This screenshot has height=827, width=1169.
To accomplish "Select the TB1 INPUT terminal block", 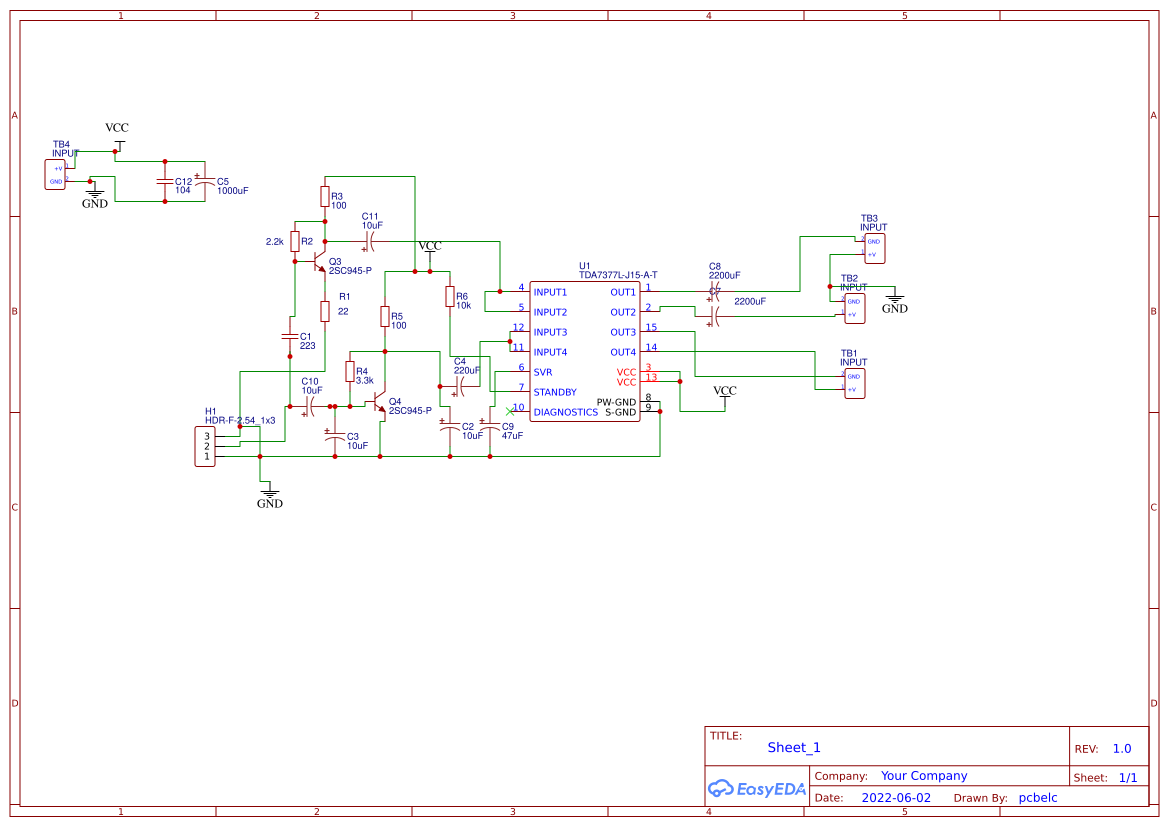I will click(x=854, y=383).
